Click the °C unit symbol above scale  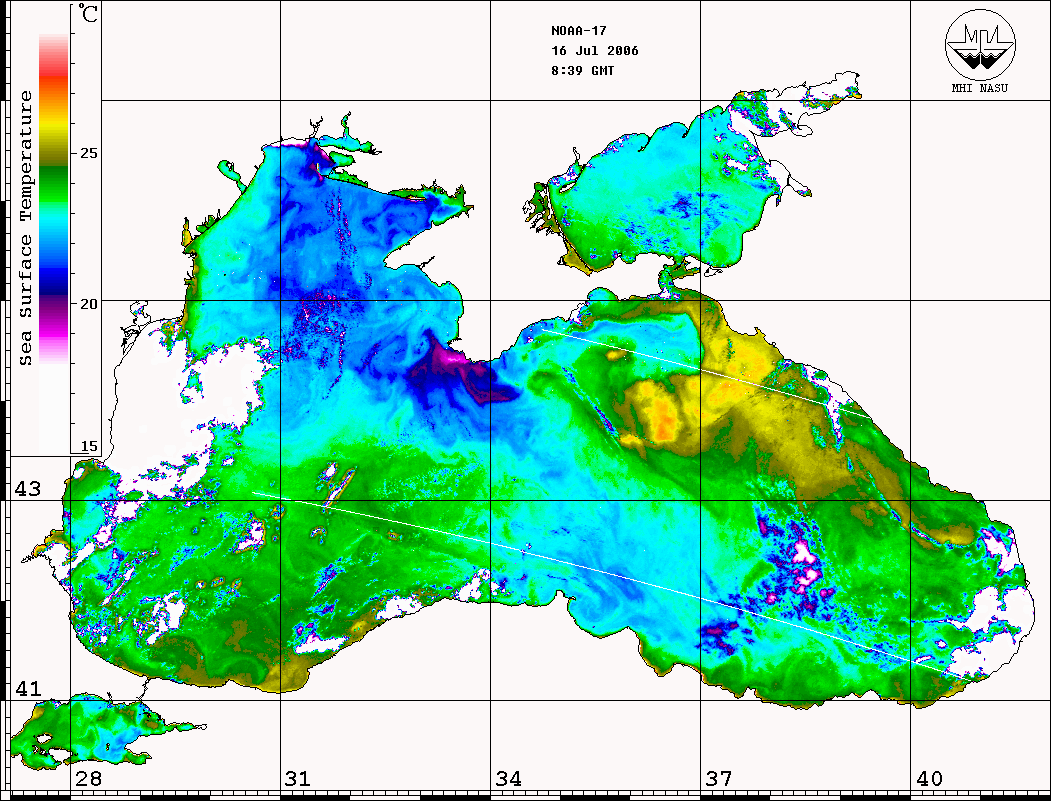pyautogui.click(x=89, y=16)
